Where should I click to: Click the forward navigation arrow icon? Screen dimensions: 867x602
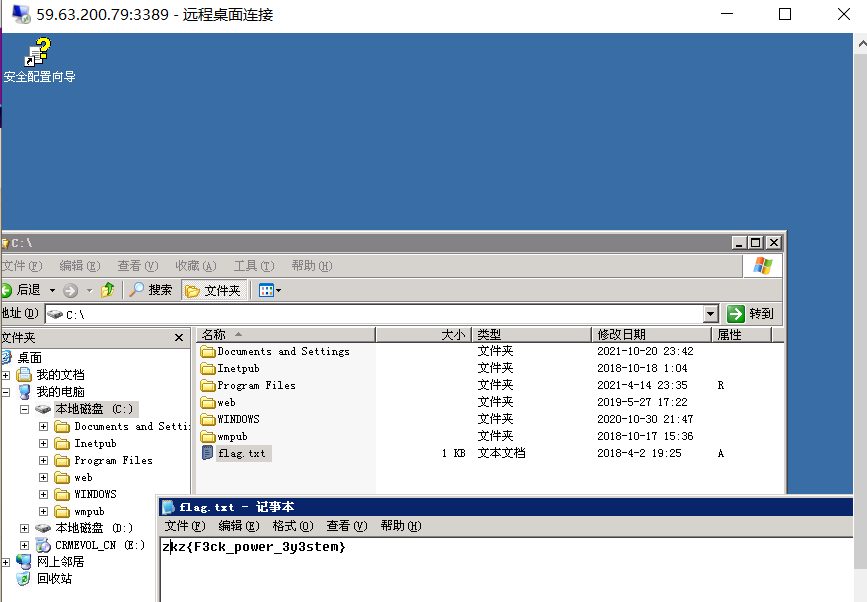[70, 290]
